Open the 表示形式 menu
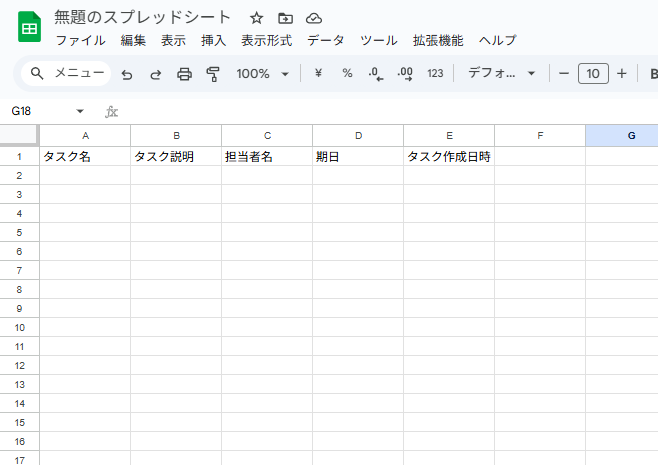 pos(266,40)
